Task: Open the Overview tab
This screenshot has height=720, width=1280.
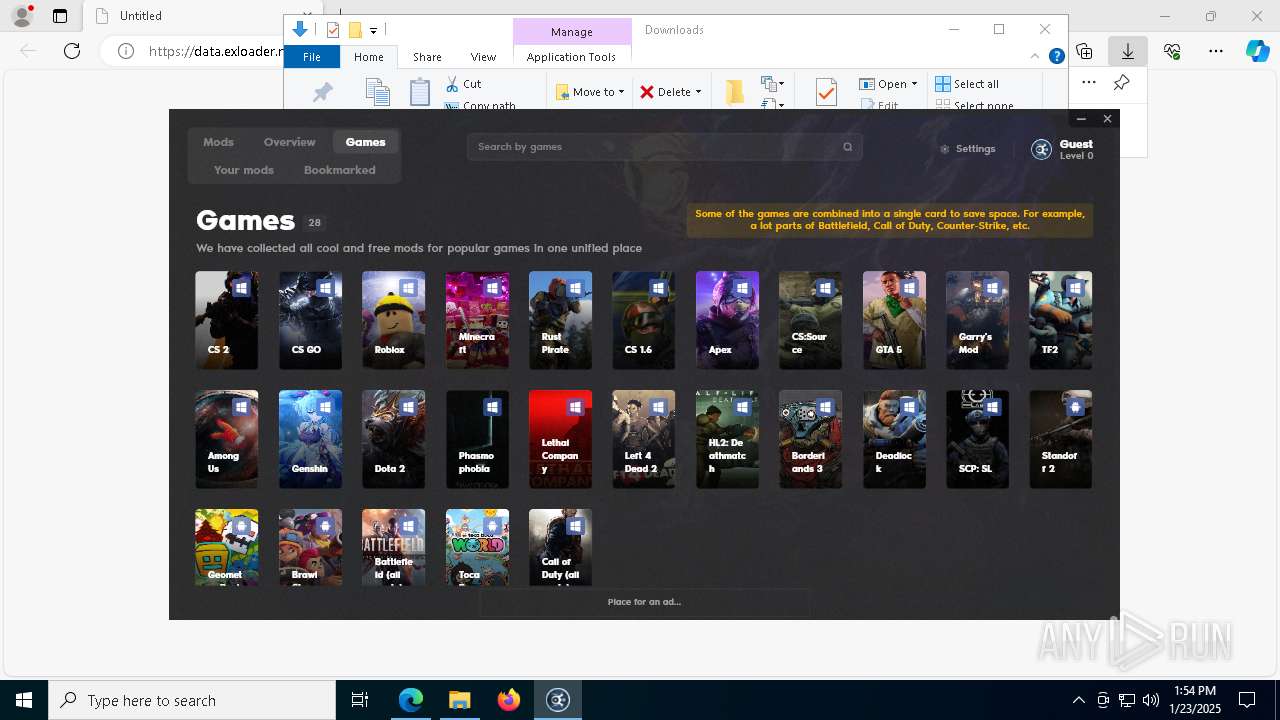Action: (289, 142)
